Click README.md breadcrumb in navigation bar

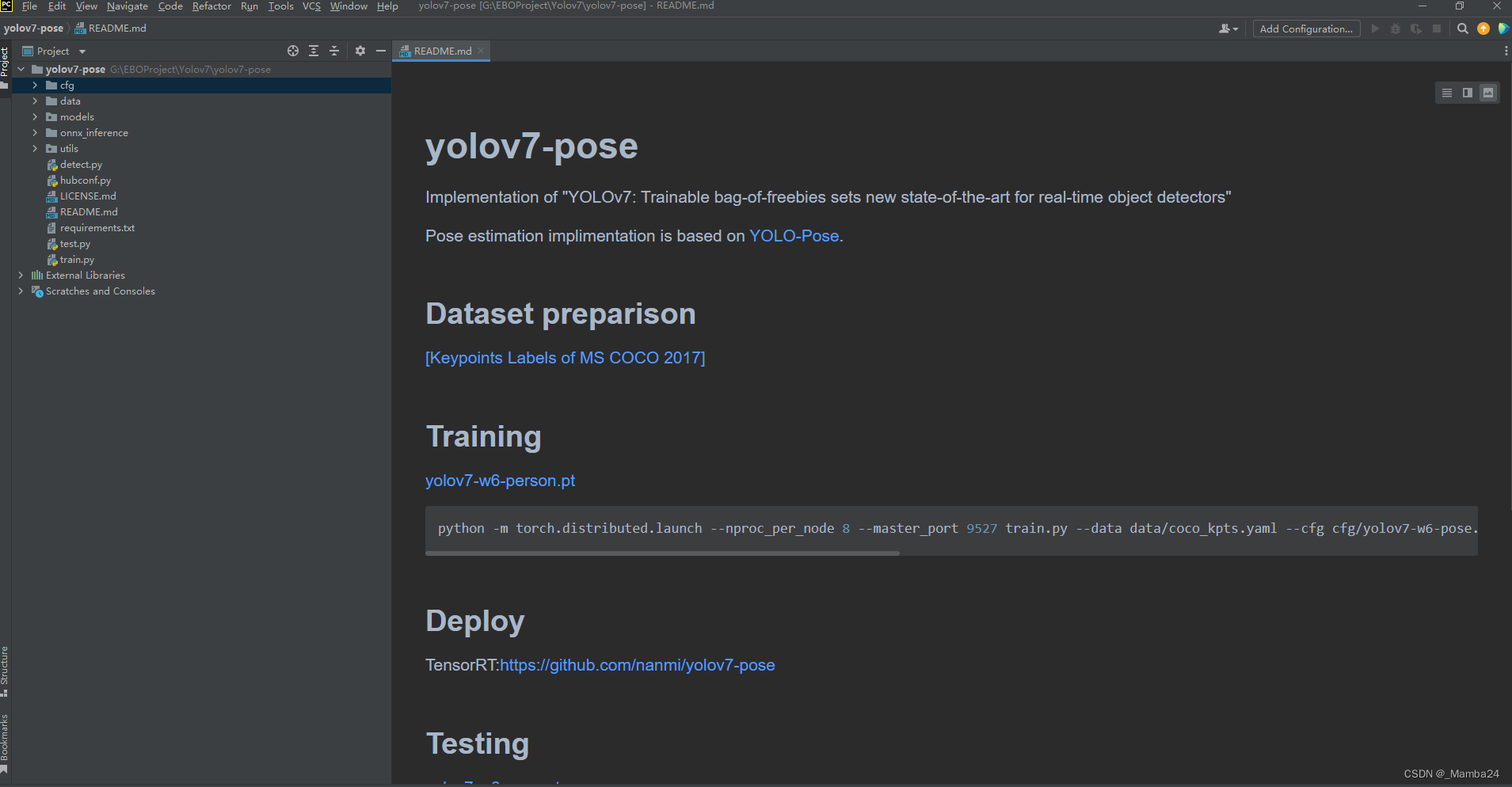111,29
